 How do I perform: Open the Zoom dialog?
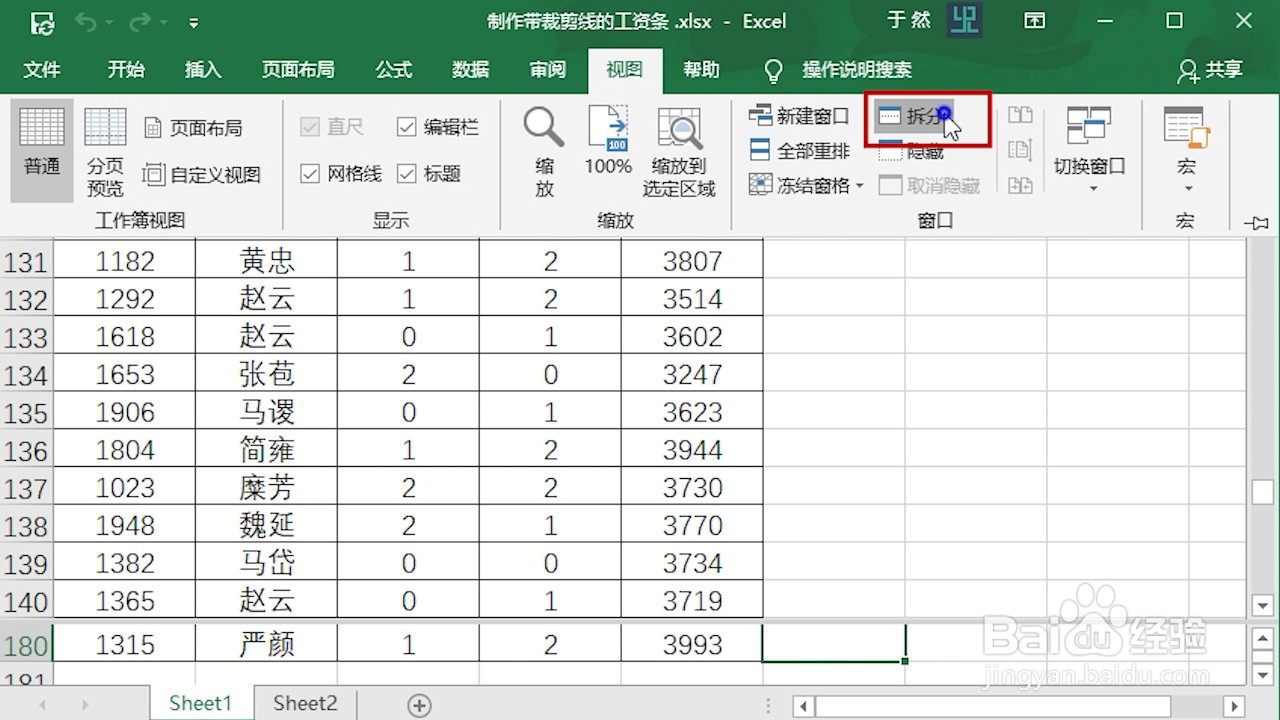point(544,152)
